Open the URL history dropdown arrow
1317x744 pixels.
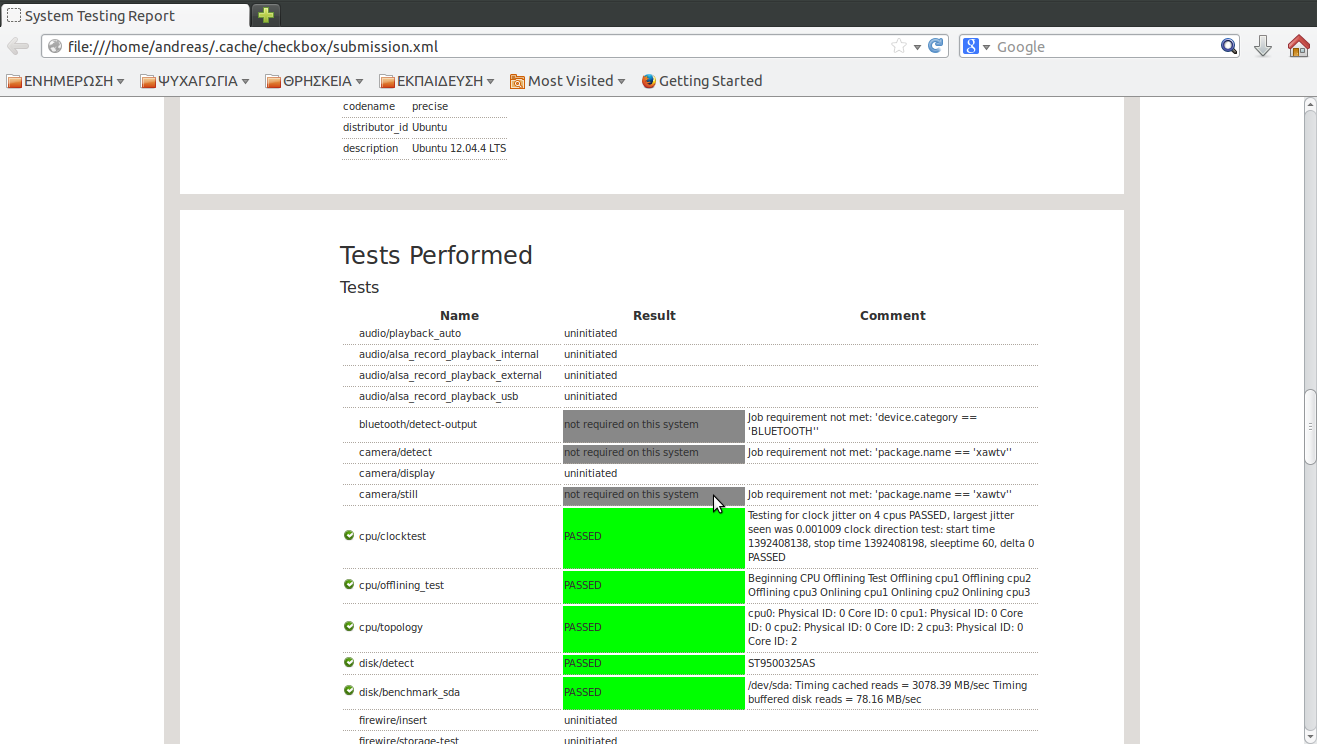(917, 46)
